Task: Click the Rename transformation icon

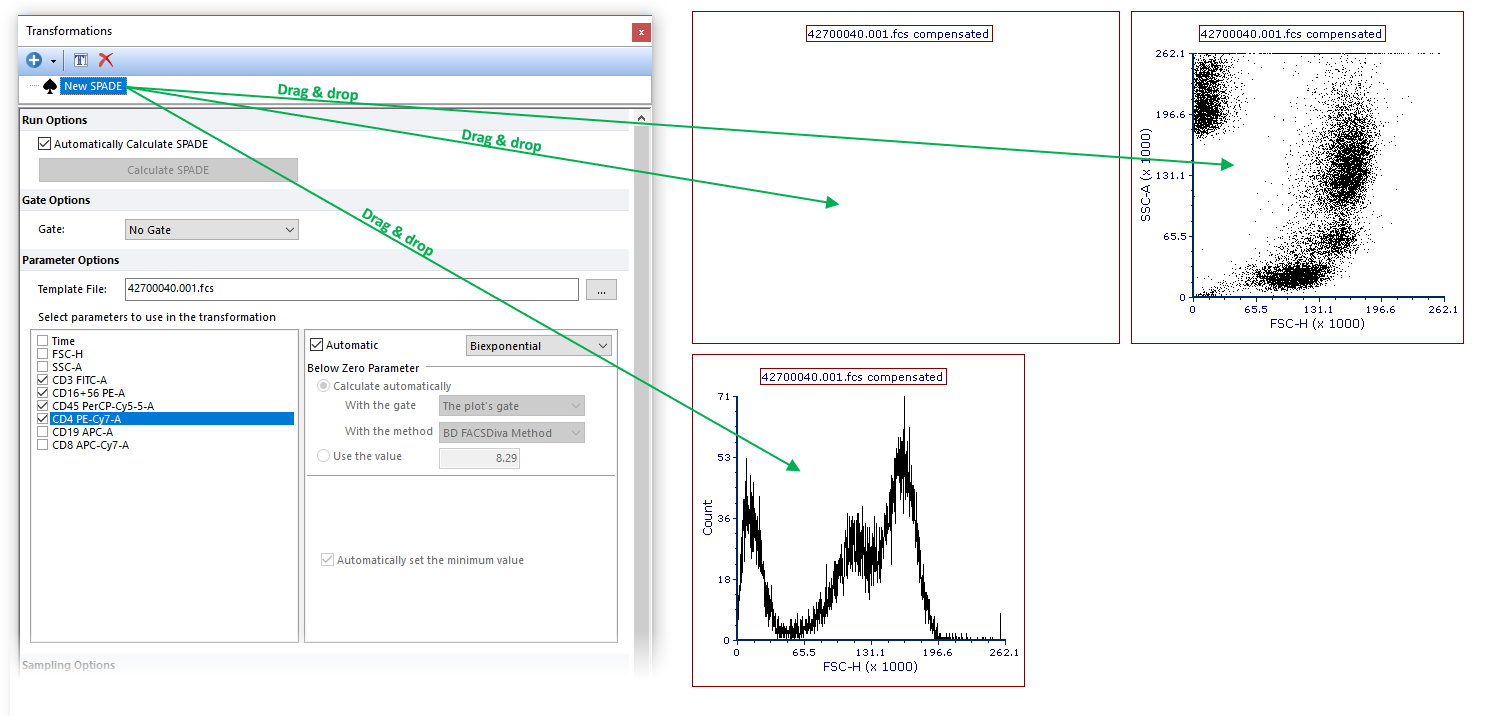Action: [x=81, y=60]
